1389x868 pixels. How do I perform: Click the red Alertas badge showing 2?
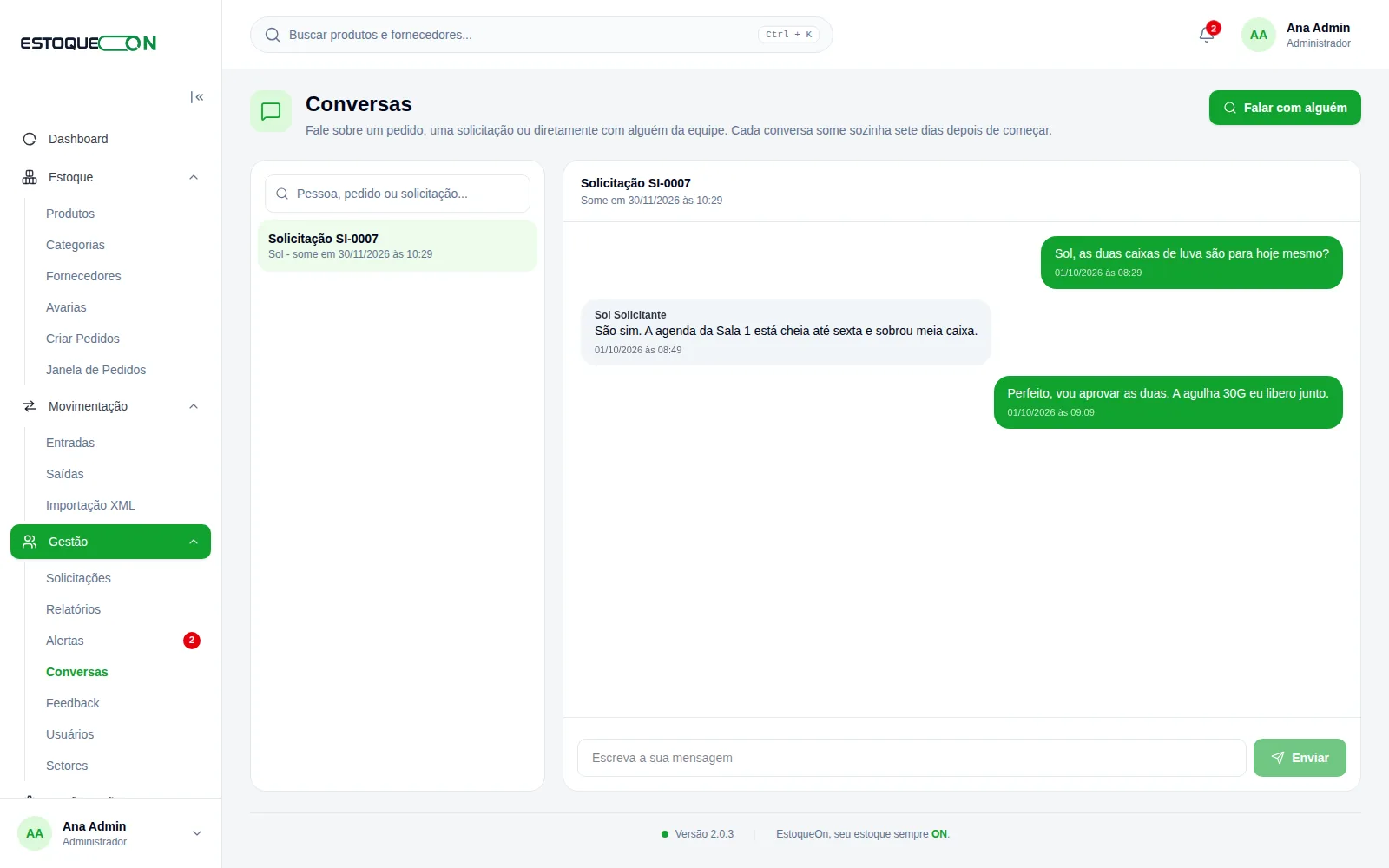(x=192, y=641)
